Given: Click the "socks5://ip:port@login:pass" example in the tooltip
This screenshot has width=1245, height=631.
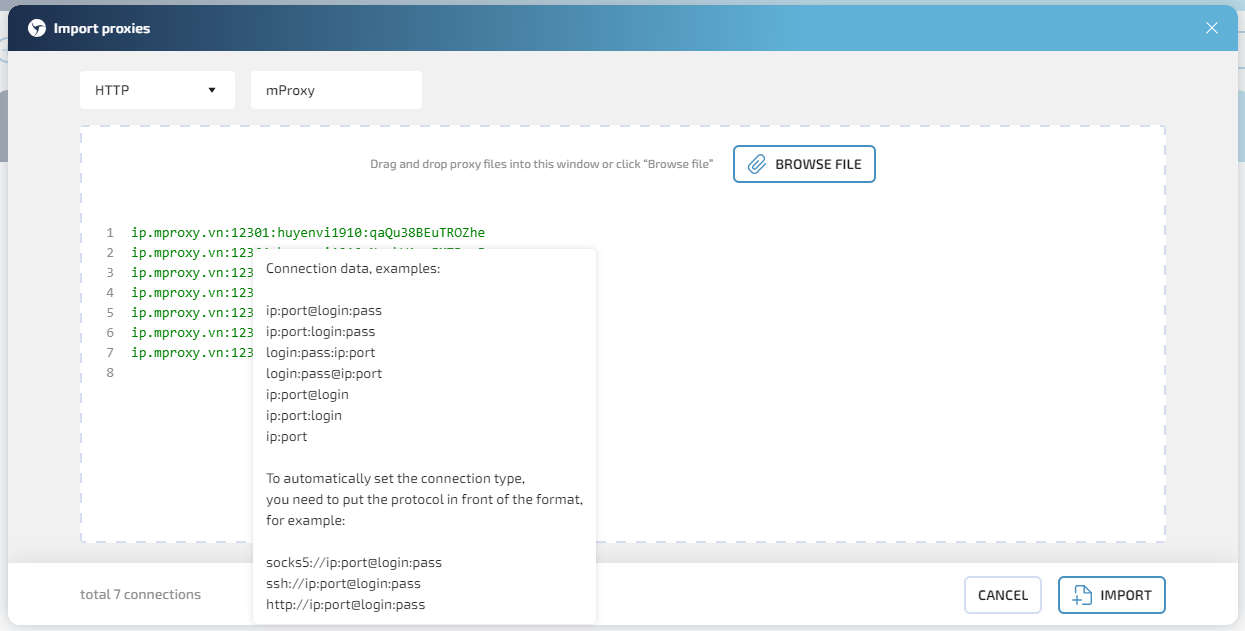Looking at the screenshot, I should coord(353,562).
